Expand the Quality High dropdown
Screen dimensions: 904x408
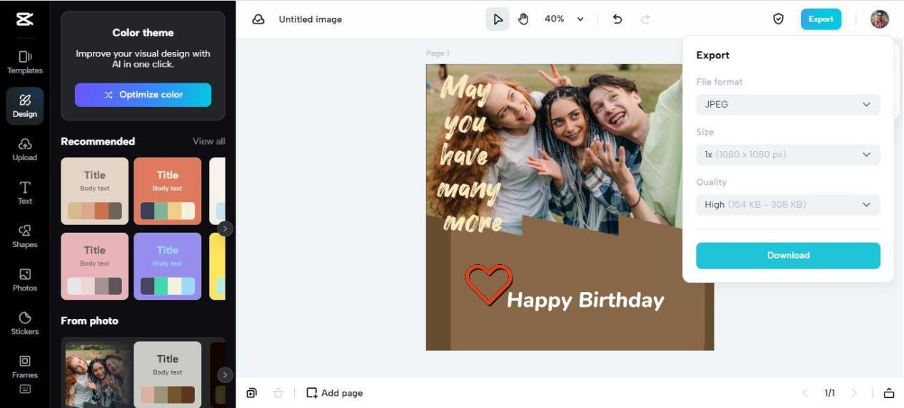pyautogui.click(x=788, y=205)
